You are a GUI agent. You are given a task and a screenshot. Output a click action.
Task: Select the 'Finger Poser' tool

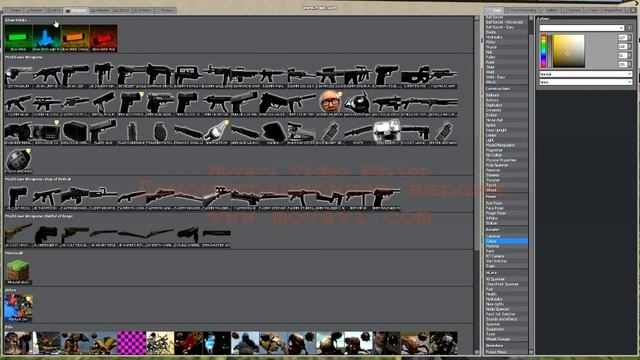[x=506, y=213]
